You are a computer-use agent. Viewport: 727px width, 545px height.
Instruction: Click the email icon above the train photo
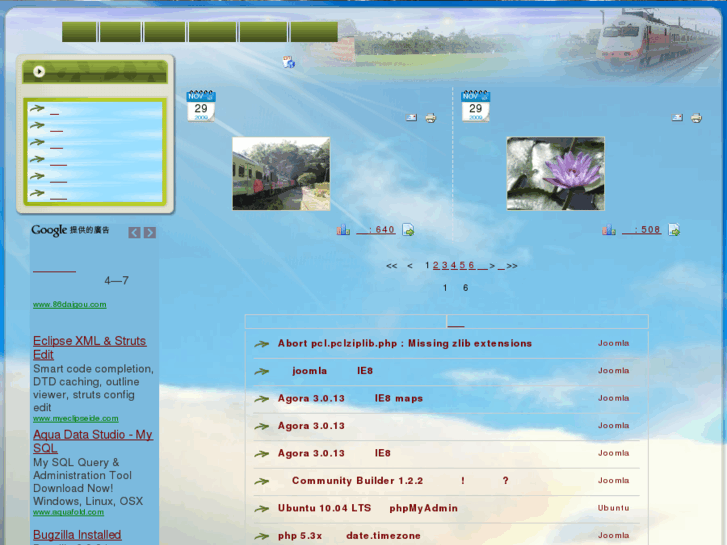[411, 118]
